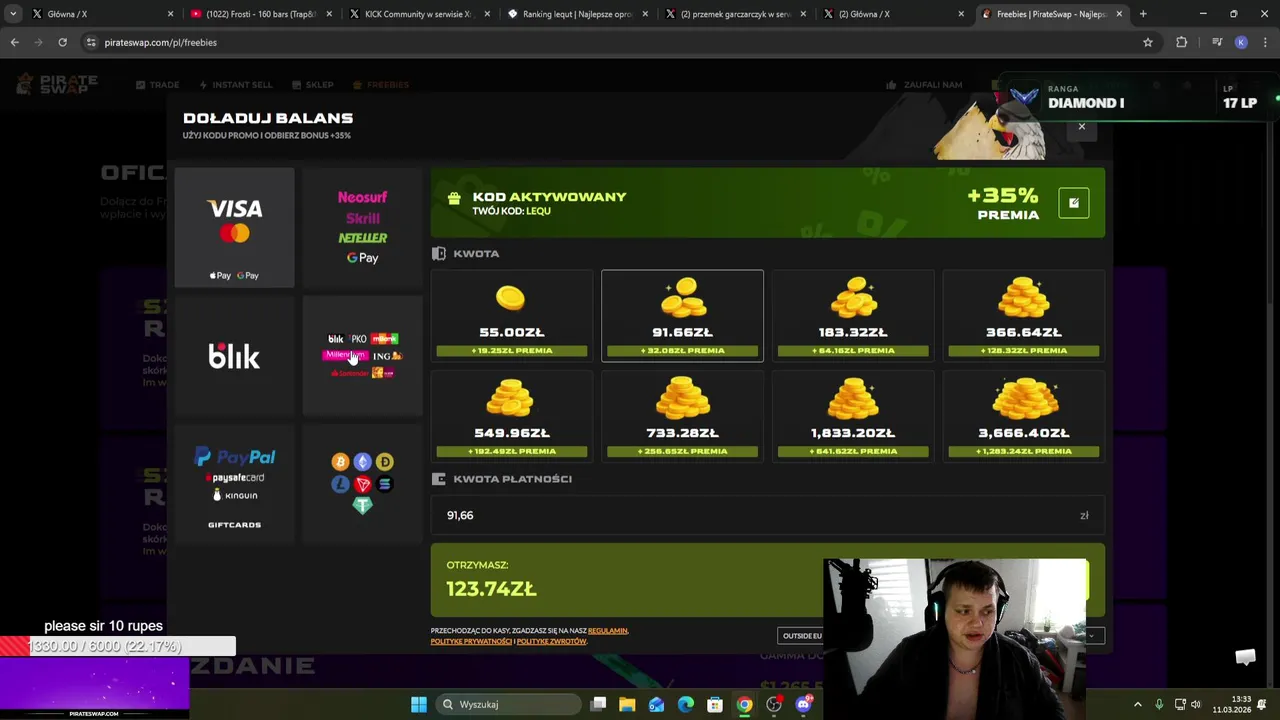Open the media control icon in toolbar
The height and width of the screenshot is (720, 1280).
click(1217, 42)
